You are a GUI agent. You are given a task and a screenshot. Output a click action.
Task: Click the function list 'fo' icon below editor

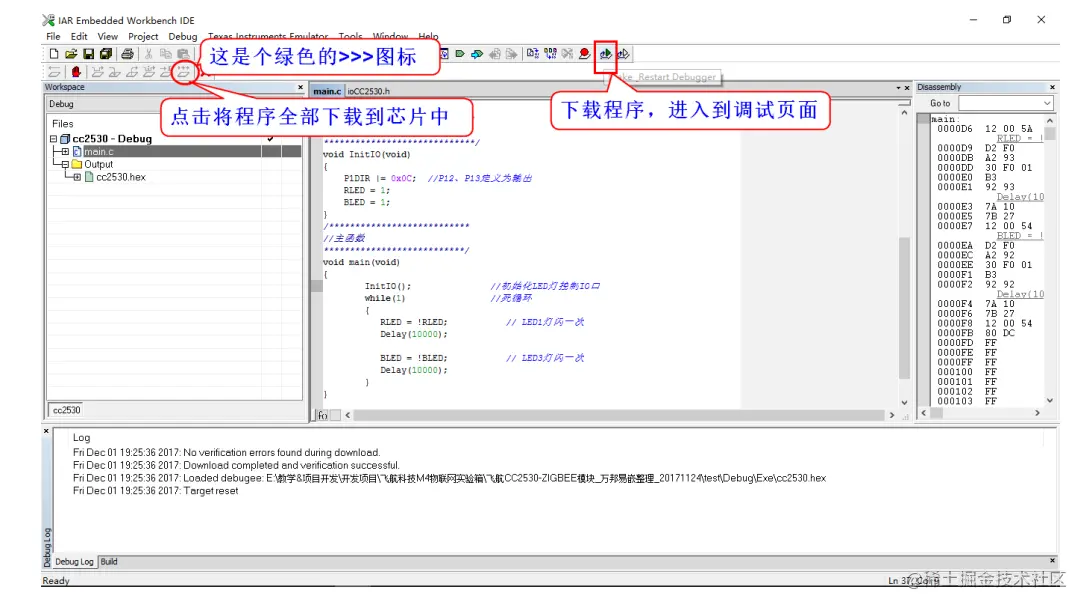322,416
